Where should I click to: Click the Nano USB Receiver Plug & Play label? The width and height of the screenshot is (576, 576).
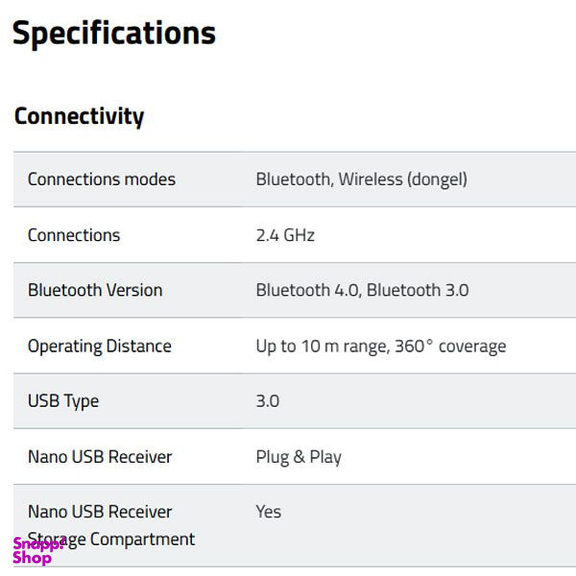pos(100,457)
